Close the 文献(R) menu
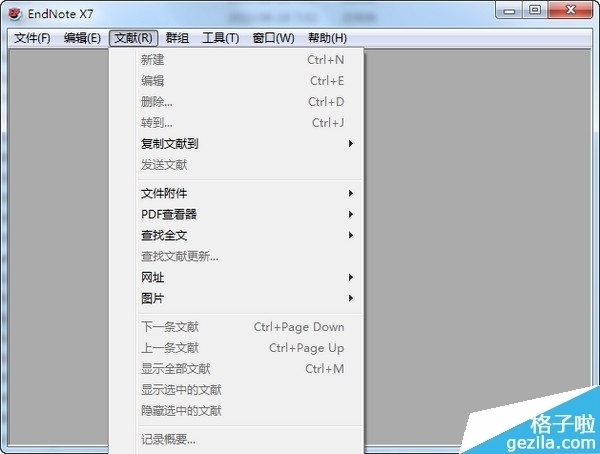 (x=133, y=38)
